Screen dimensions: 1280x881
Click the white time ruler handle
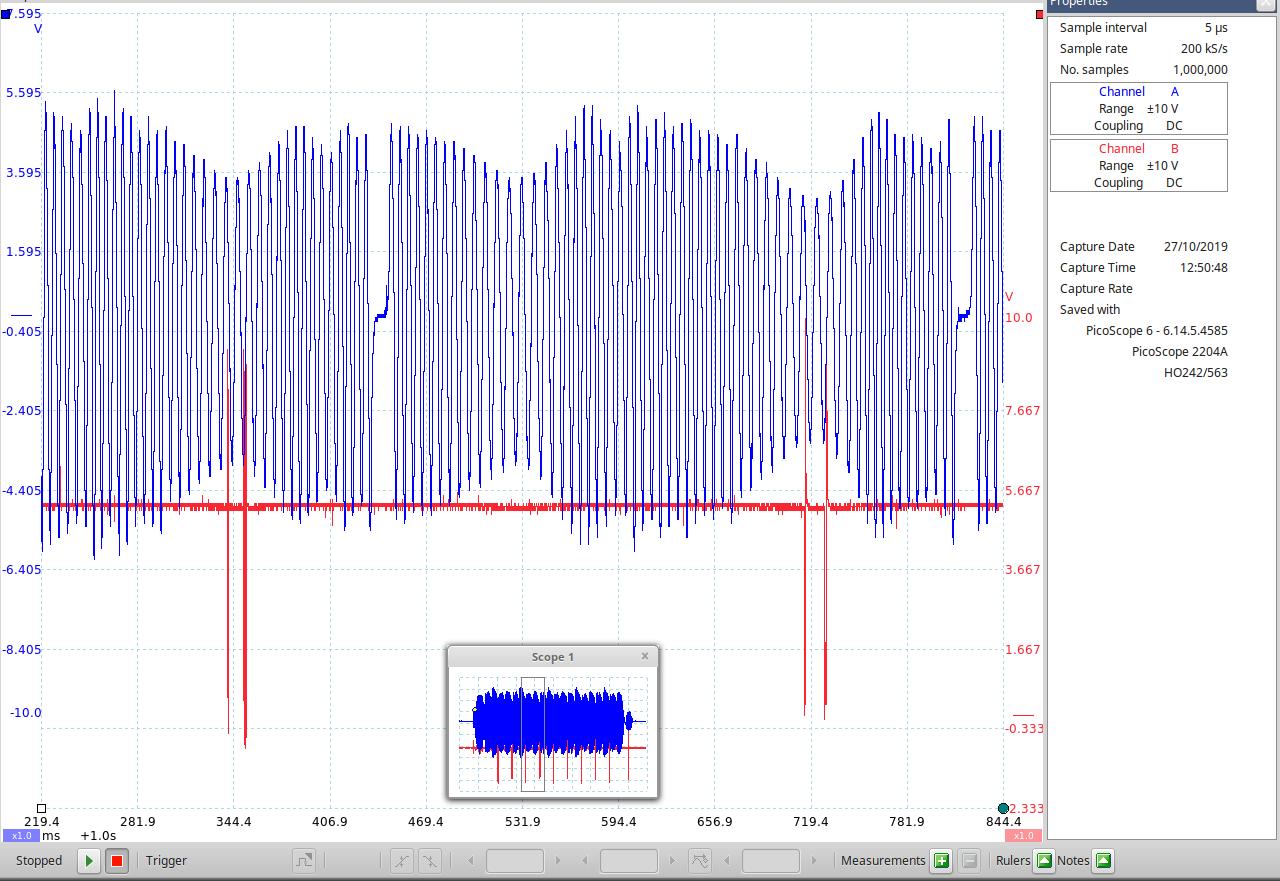coord(41,808)
